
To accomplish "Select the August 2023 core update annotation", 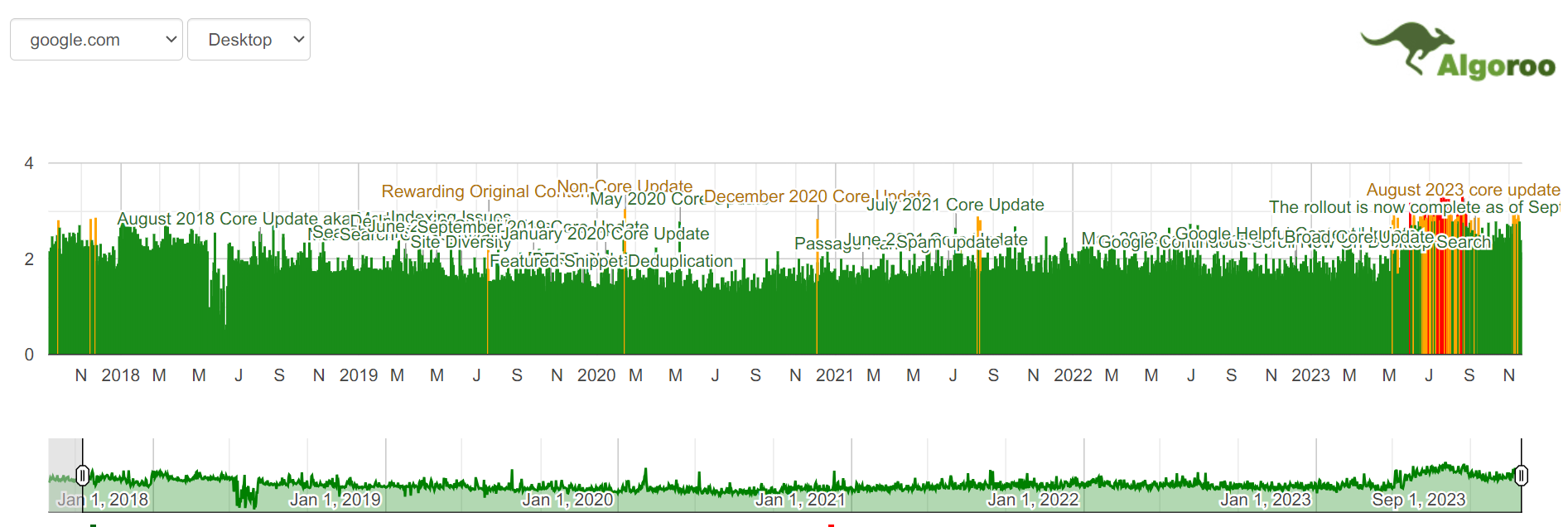I will point(1462,190).
